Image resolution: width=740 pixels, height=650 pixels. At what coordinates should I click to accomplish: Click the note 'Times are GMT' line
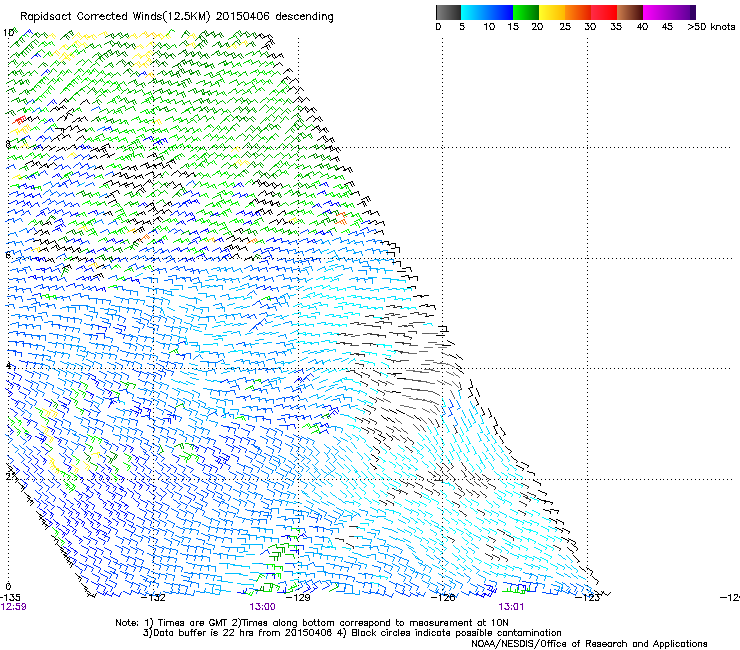click(x=311, y=623)
